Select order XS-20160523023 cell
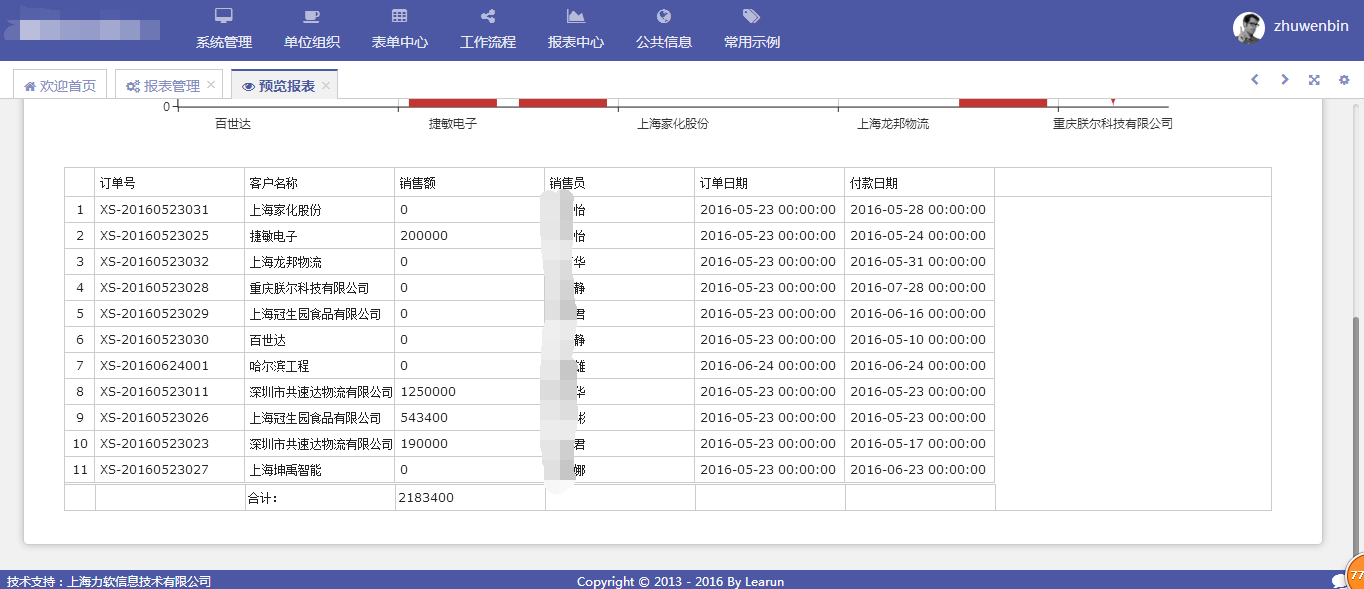 tap(170, 444)
